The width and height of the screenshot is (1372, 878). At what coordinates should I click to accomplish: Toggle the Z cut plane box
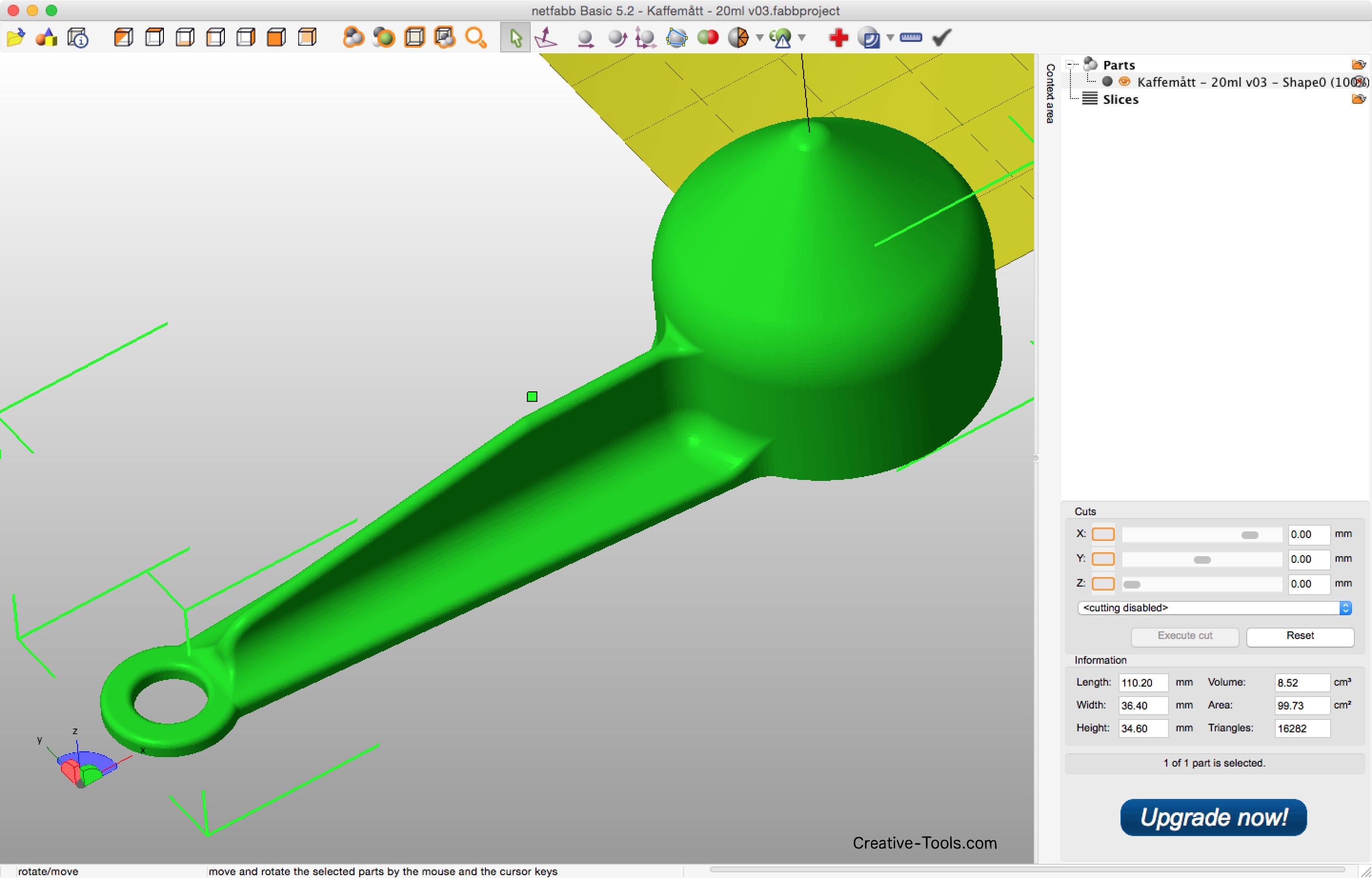click(x=1103, y=583)
